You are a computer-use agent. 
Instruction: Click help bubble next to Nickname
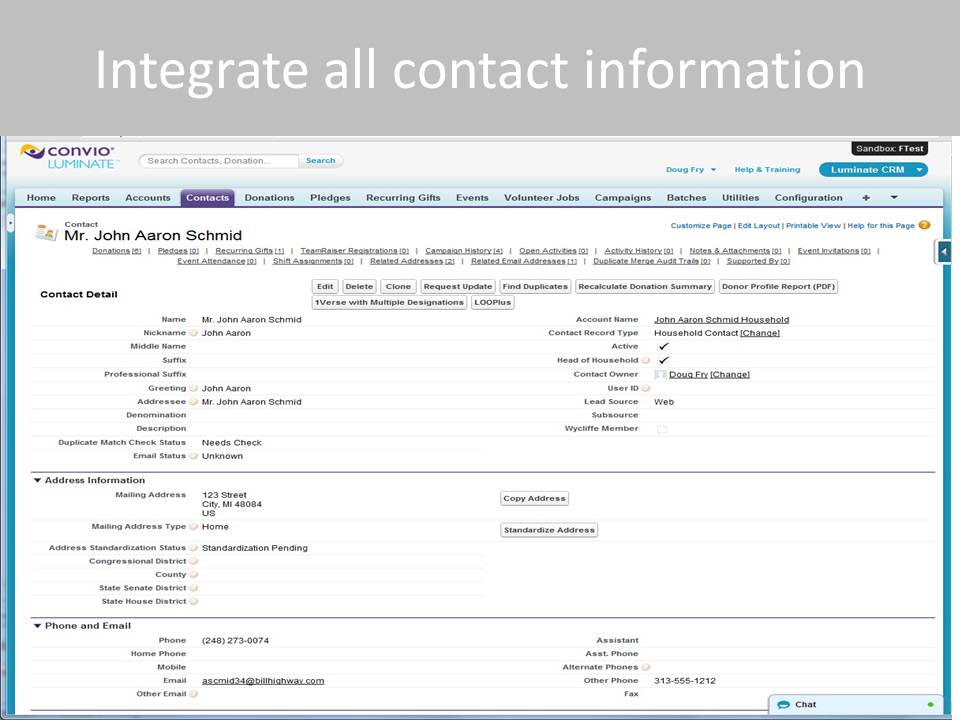(193, 333)
